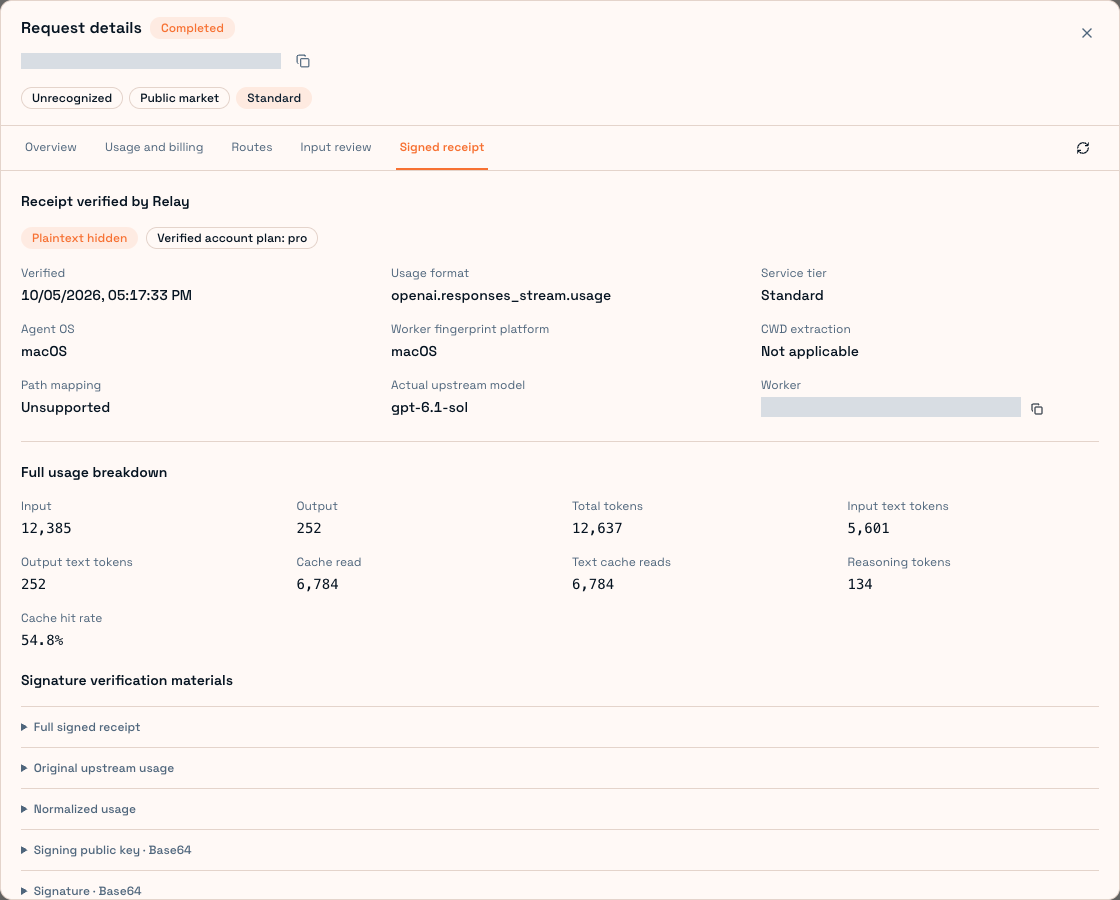
Task: Close the Request details dialog
Action: tap(1086, 33)
